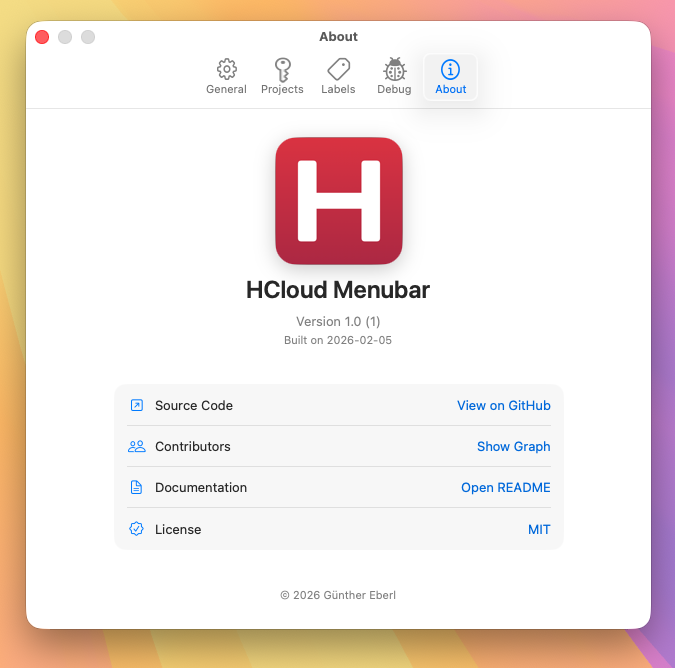Close the About window with red button
The width and height of the screenshot is (675, 668).
(42, 37)
